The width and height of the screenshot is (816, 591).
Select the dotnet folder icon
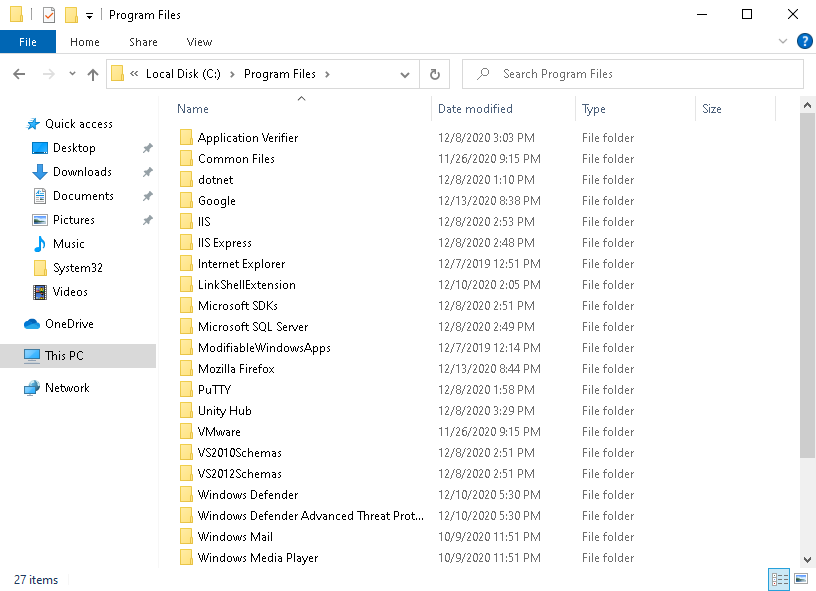[x=186, y=179]
